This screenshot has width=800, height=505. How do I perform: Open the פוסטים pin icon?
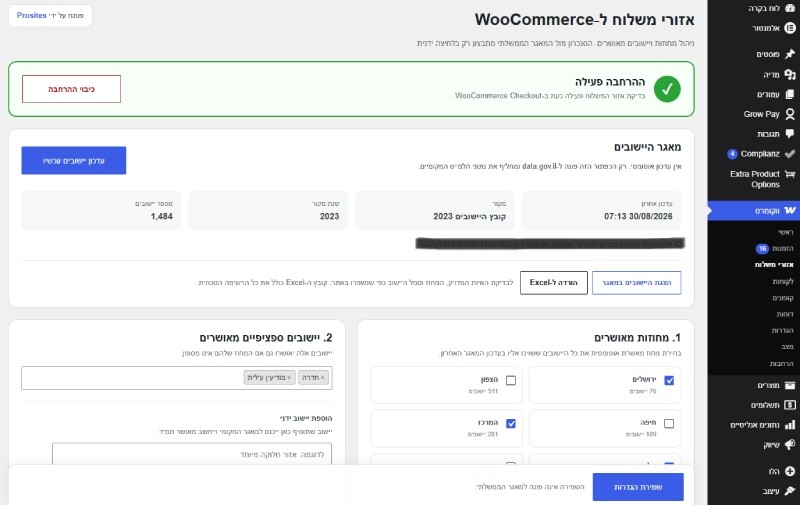tap(790, 54)
